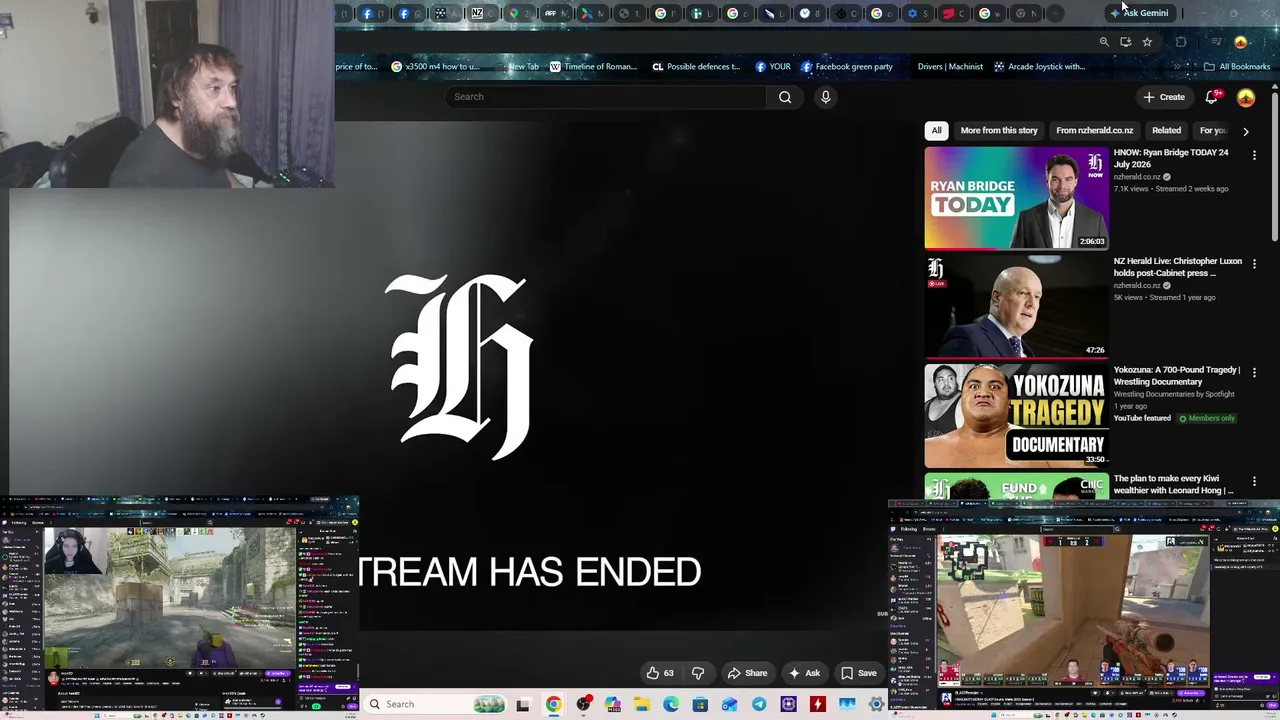Click the Create button
Screen dimensions: 1280x720
pyautogui.click(x=1164, y=97)
